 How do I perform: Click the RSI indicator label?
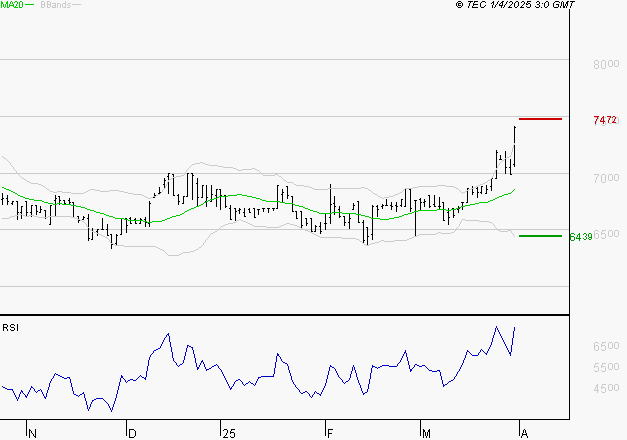tap(10, 328)
